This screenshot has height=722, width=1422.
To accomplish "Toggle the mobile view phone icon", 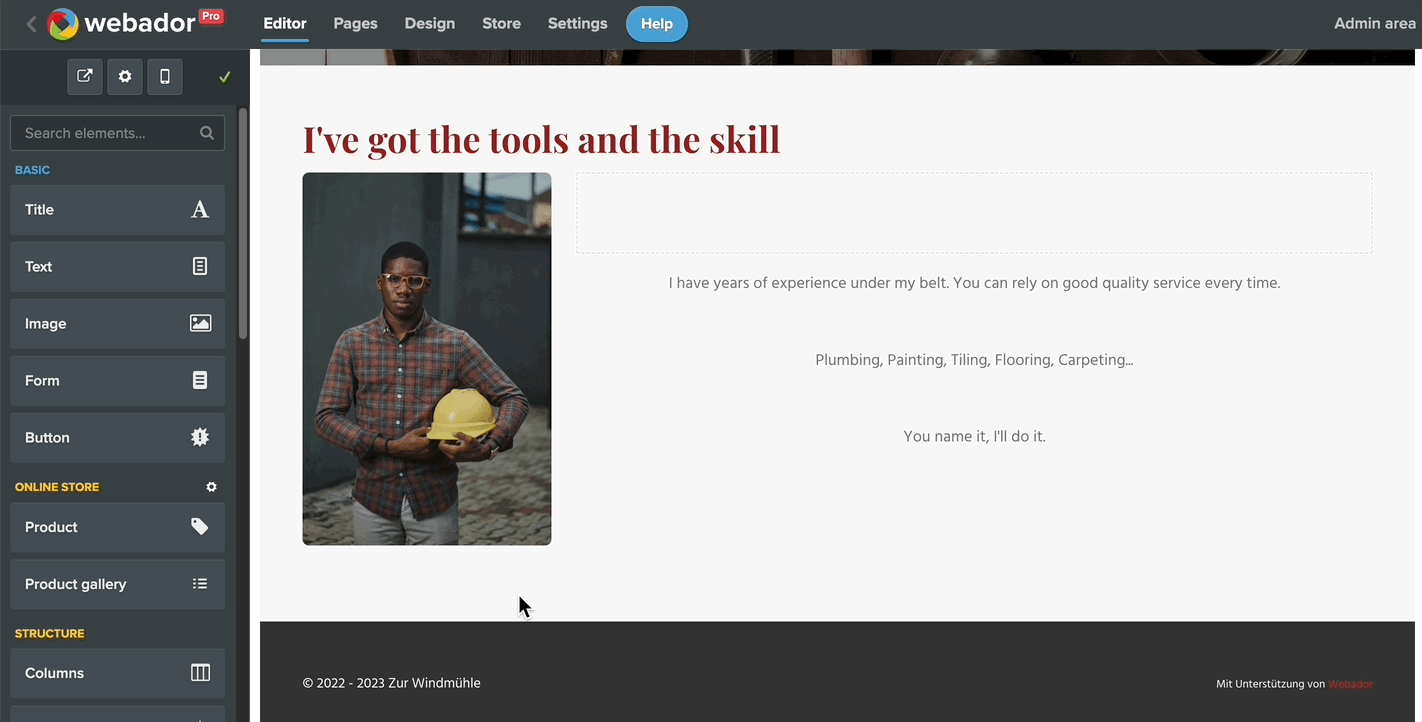I will [x=165, y=76].
